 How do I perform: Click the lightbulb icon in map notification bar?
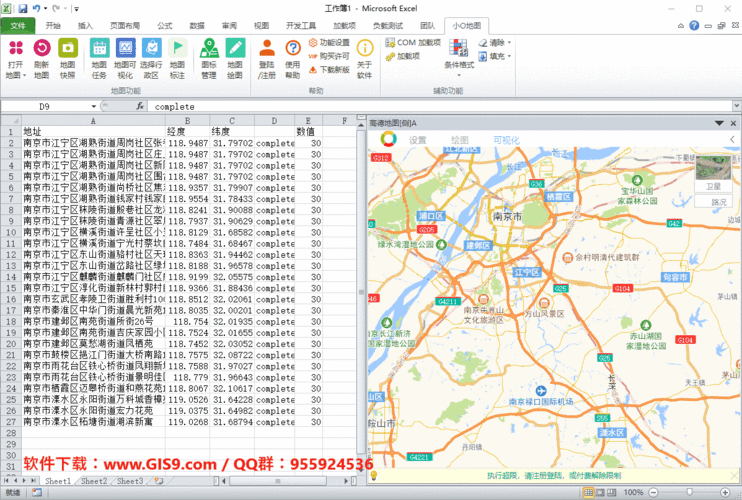pos(373,475)
